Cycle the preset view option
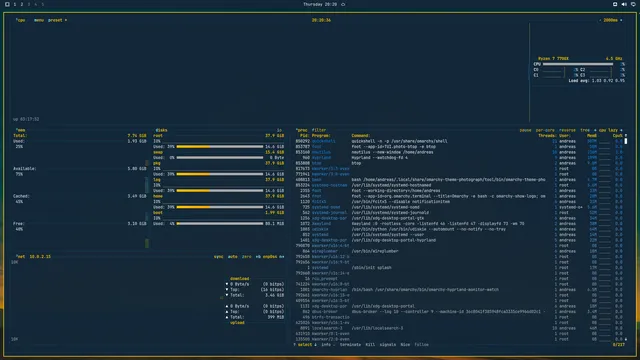The image size is (640, 360). (55, 20)
